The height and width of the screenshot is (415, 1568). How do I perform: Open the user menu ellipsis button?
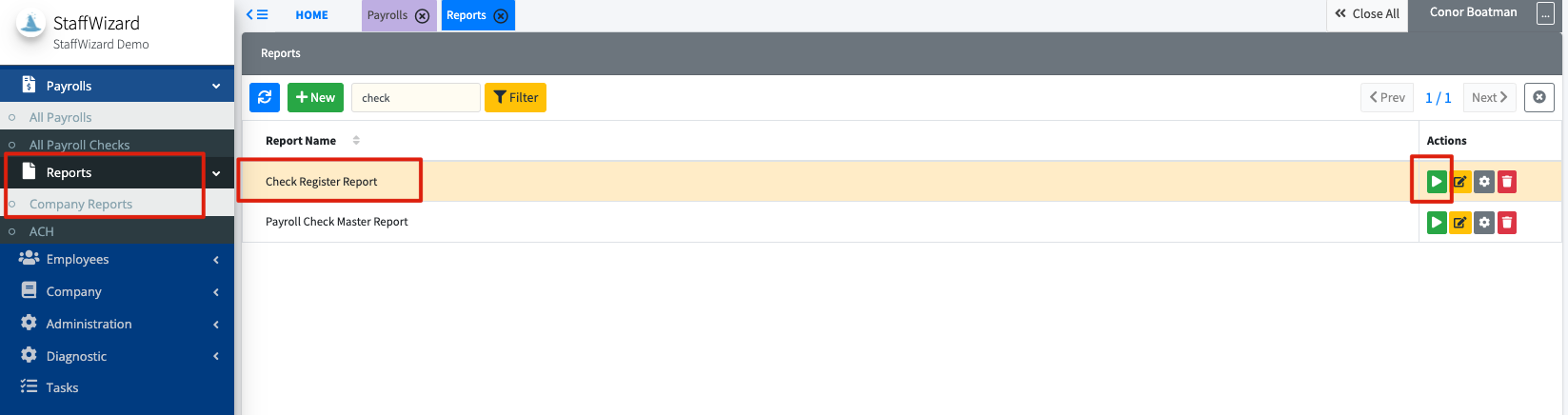[1545, 14]
